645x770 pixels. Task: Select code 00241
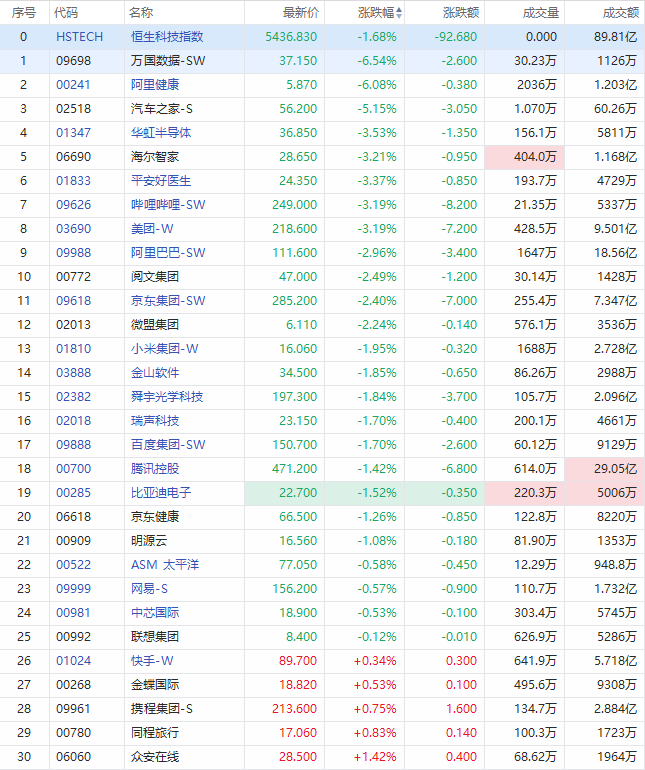pos(73,85)
